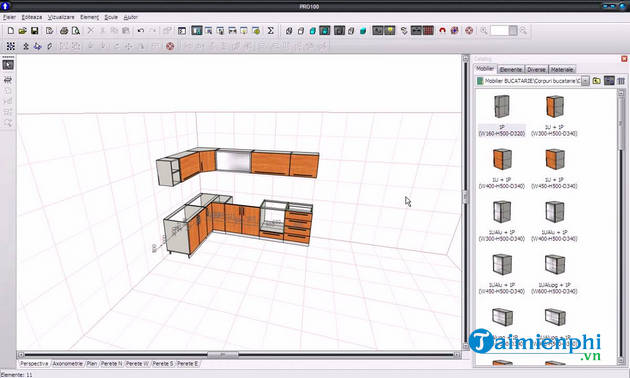Toggle the red grid display button
The width and height of the screenshot is (630, 378).
pos(428,31)
